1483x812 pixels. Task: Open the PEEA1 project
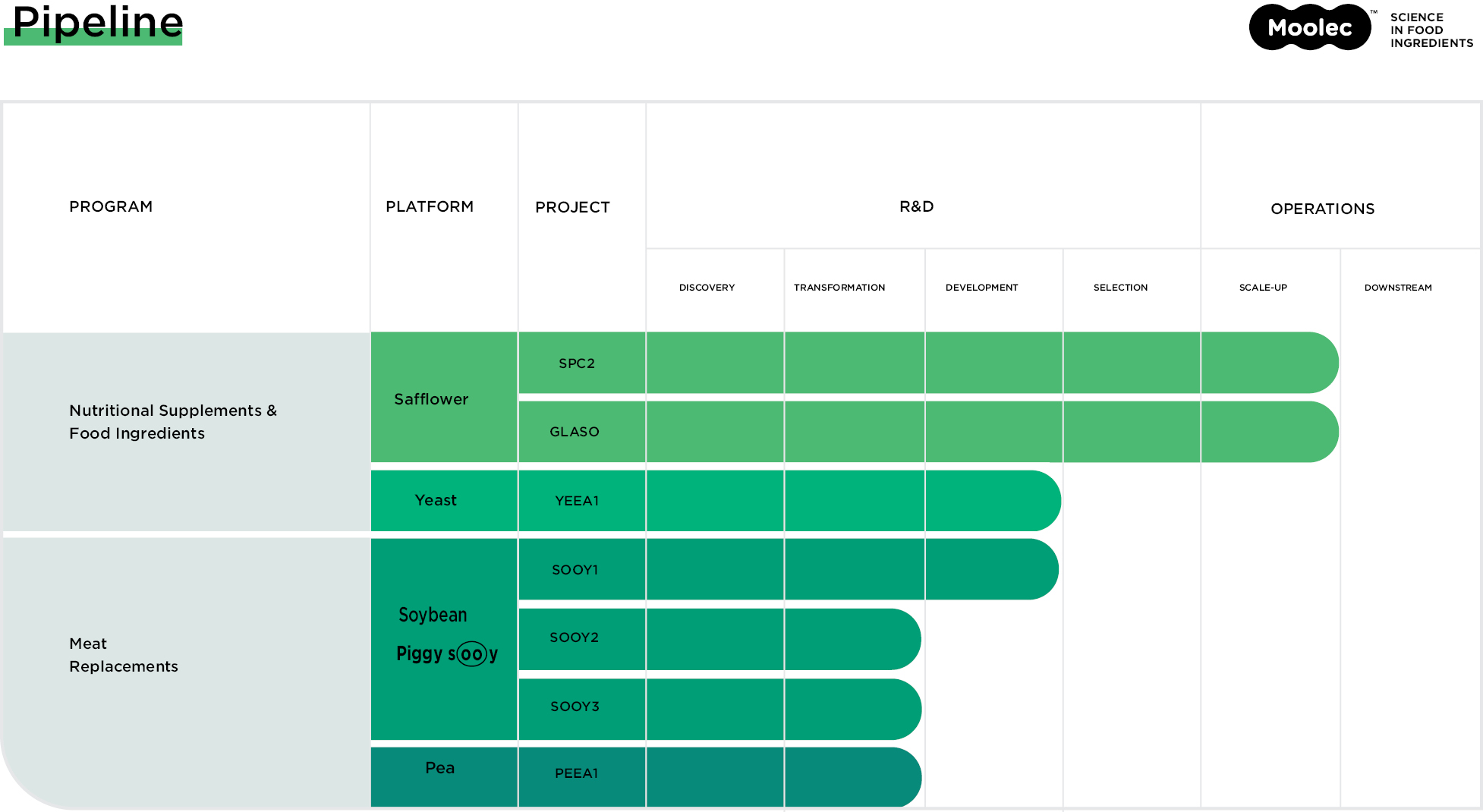(577, 773)
